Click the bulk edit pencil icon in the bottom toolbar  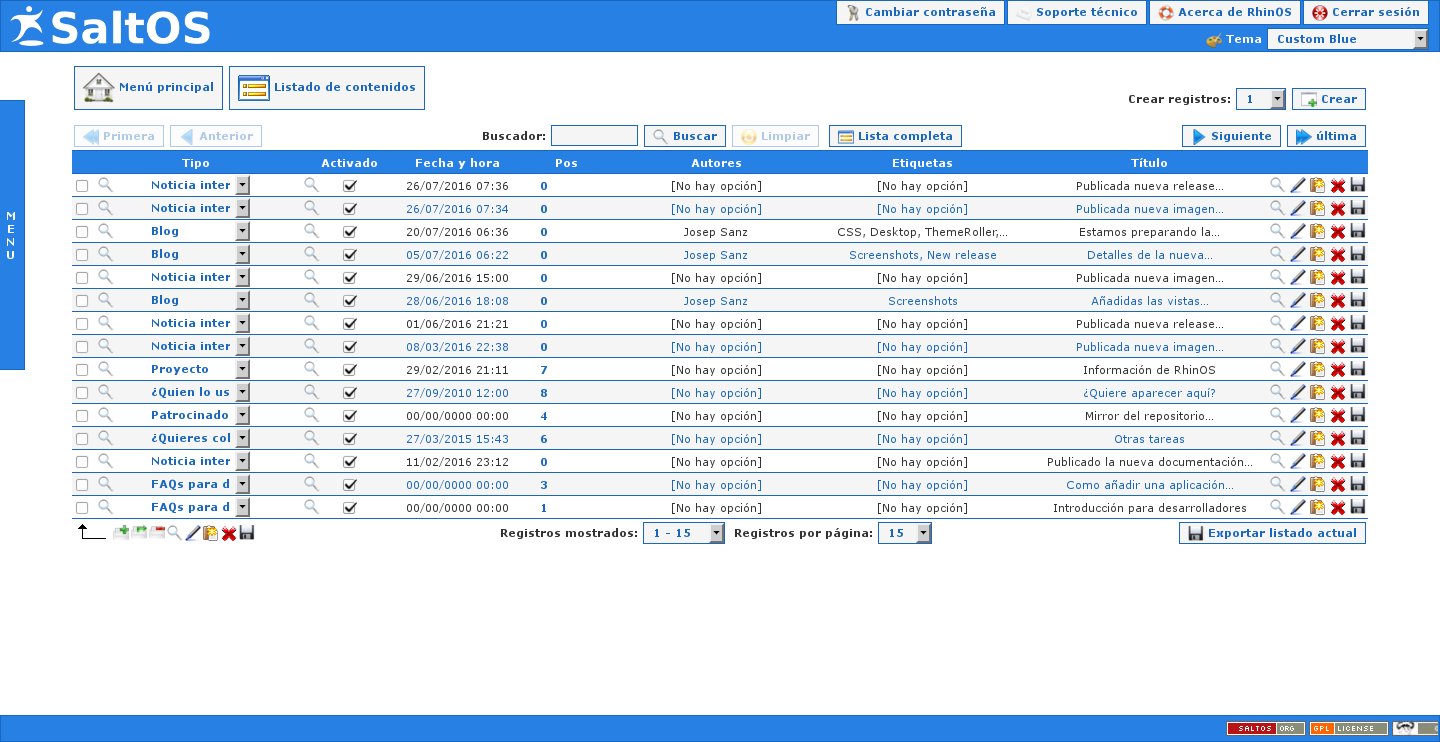tap(192, 533)
